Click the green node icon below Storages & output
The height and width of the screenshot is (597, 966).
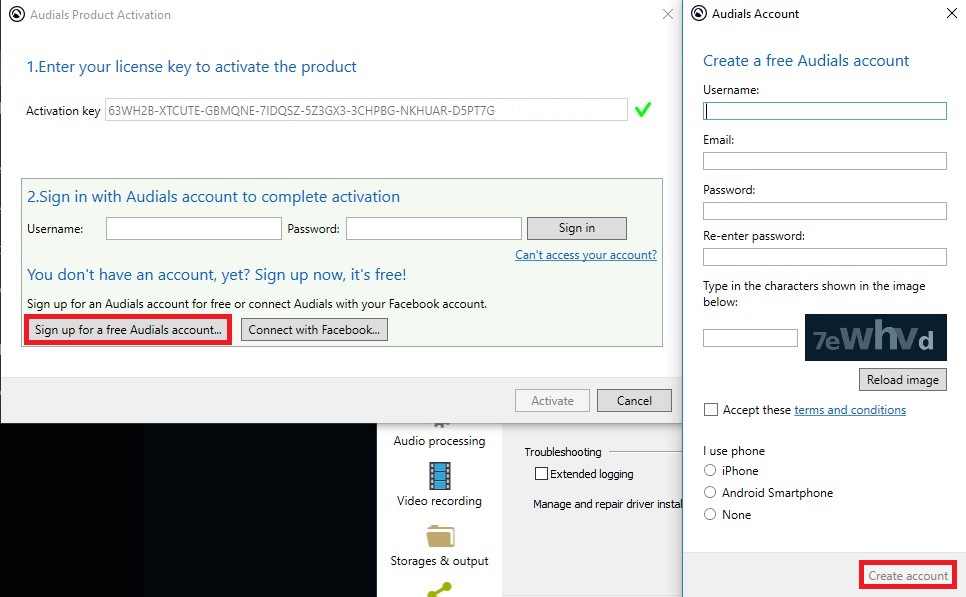439,590
